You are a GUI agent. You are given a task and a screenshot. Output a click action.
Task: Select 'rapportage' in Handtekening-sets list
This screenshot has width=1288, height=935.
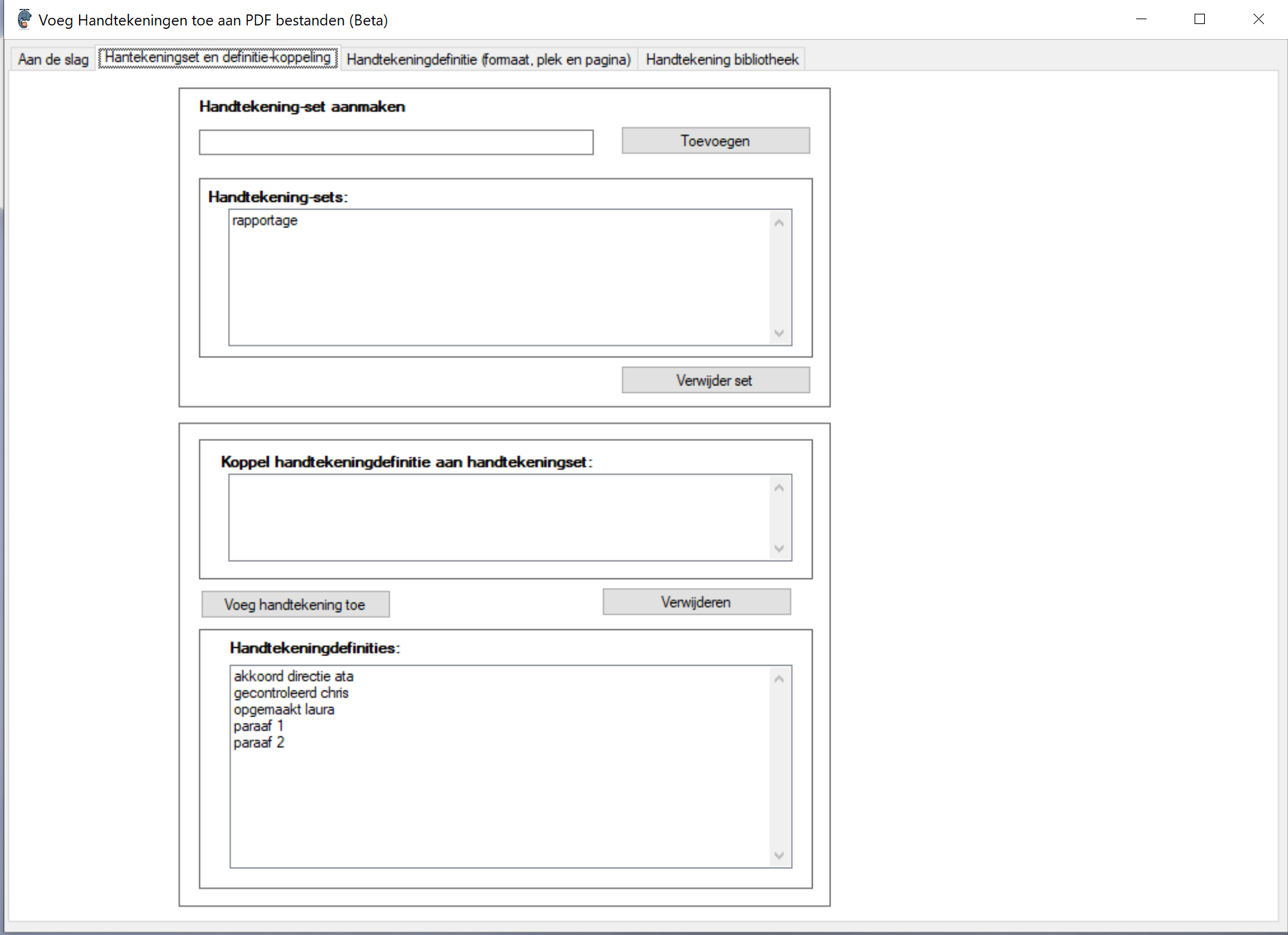point(265,221)
